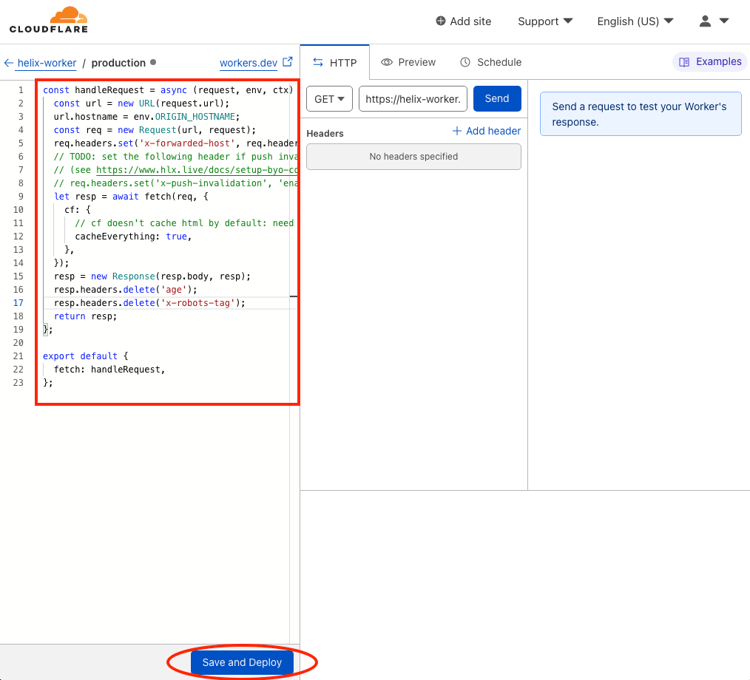Image resolution: width=750 pixels, height=680 pixels.
Task: Send the HTTP request
Action: tap(497, 99)
